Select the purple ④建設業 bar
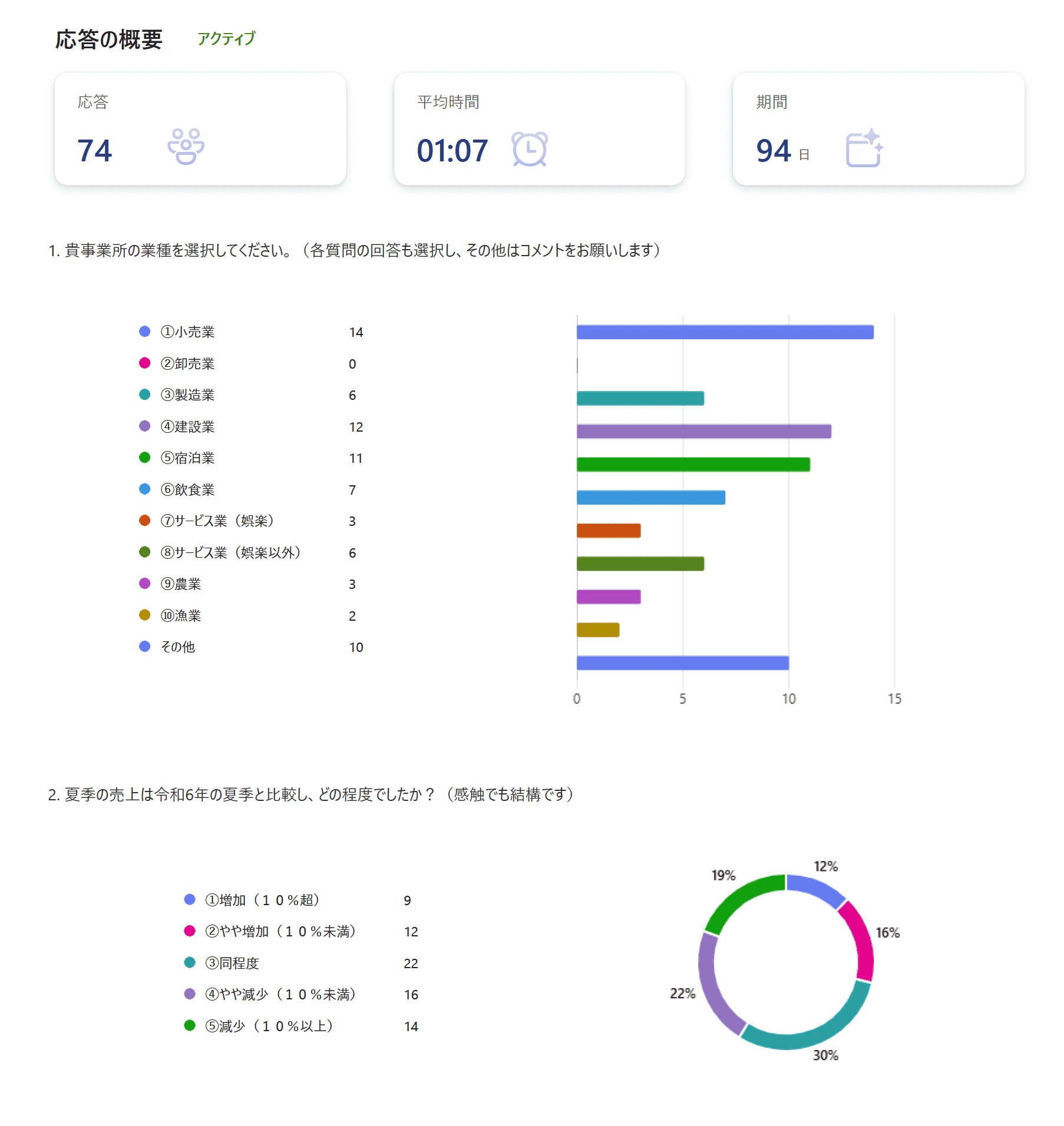Image resolution: width=1064 pixels, height=1126 pixels. (x=703, y=432)
